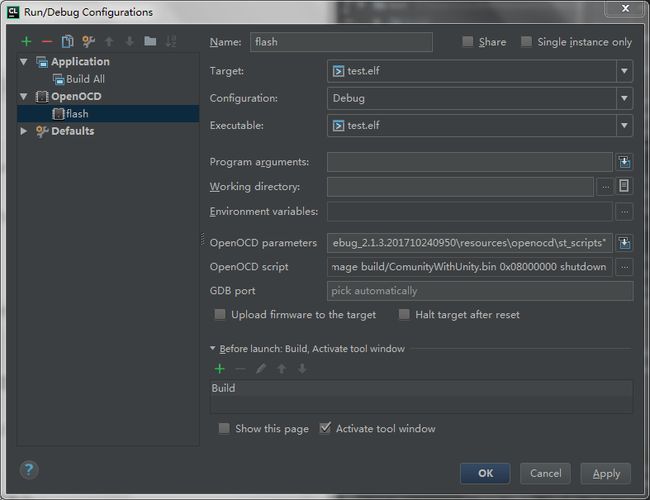Click the Name field containing flash
Image resolution: width=650 pixels, height=500 pixels.
341,42
